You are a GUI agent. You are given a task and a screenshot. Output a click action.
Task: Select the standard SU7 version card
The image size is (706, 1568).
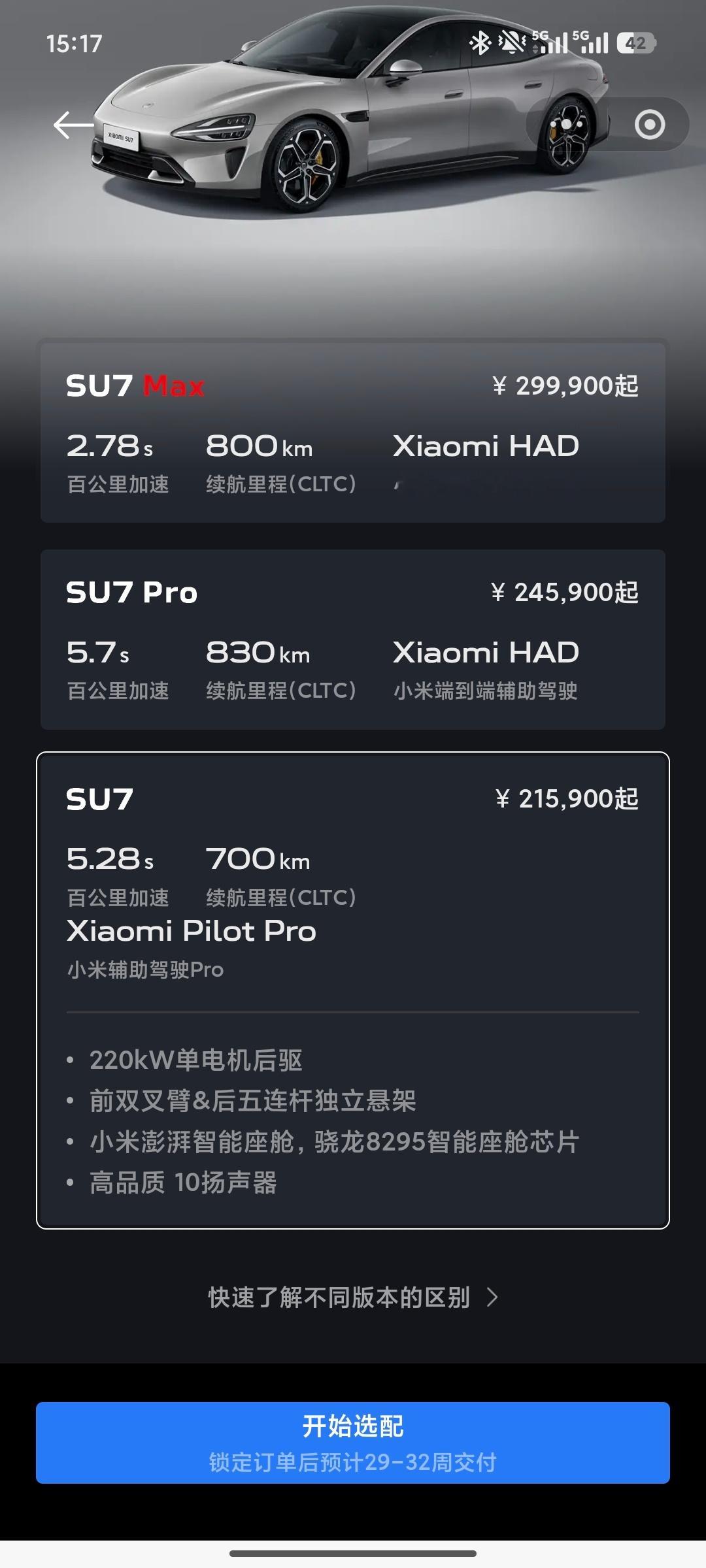click(x=353, y=990)
